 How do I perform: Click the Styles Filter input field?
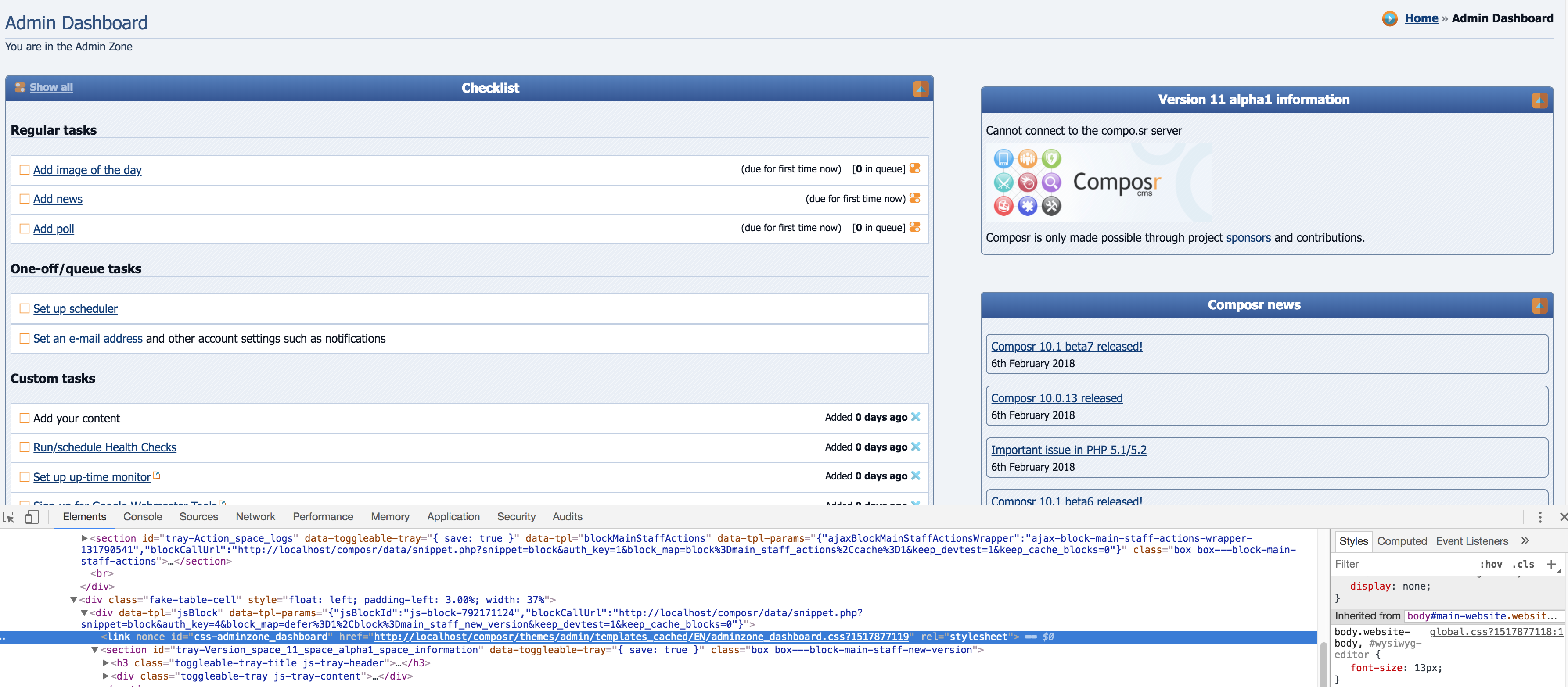point(1400,564)
